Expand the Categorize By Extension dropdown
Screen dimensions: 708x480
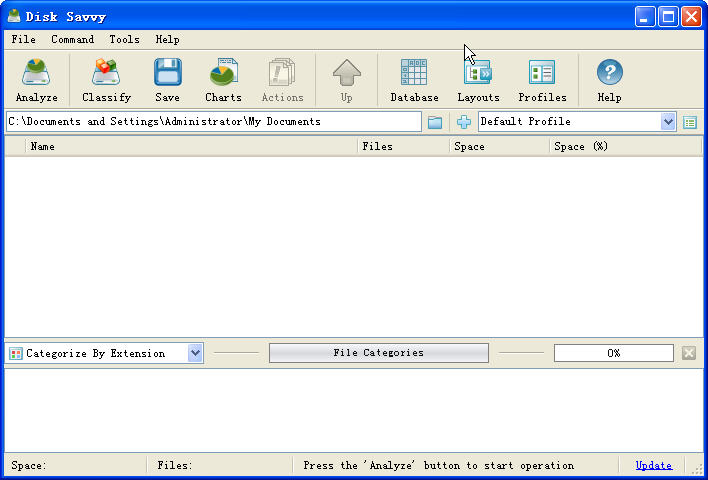coord(195,353)
